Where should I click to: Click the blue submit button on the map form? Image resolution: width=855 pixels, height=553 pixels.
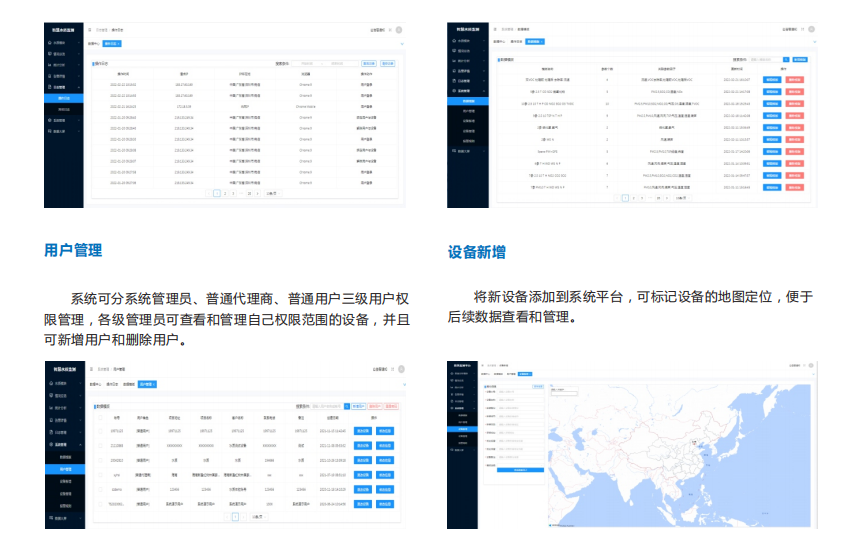click(x=521, y=469)
